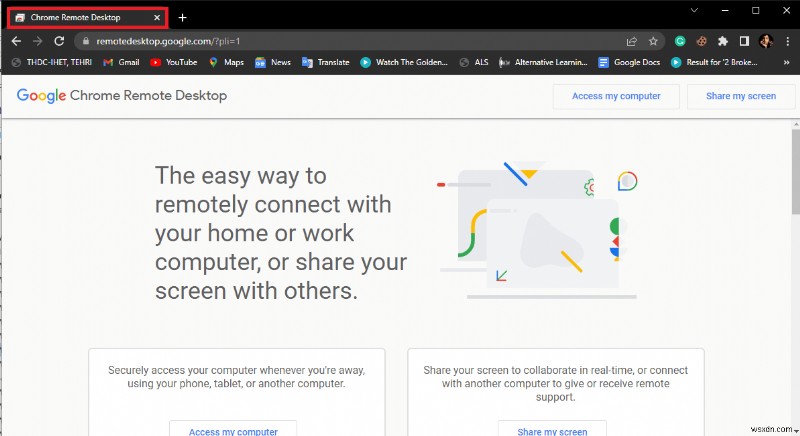
Task: Open the ALS bookmark
Action: 473,62
